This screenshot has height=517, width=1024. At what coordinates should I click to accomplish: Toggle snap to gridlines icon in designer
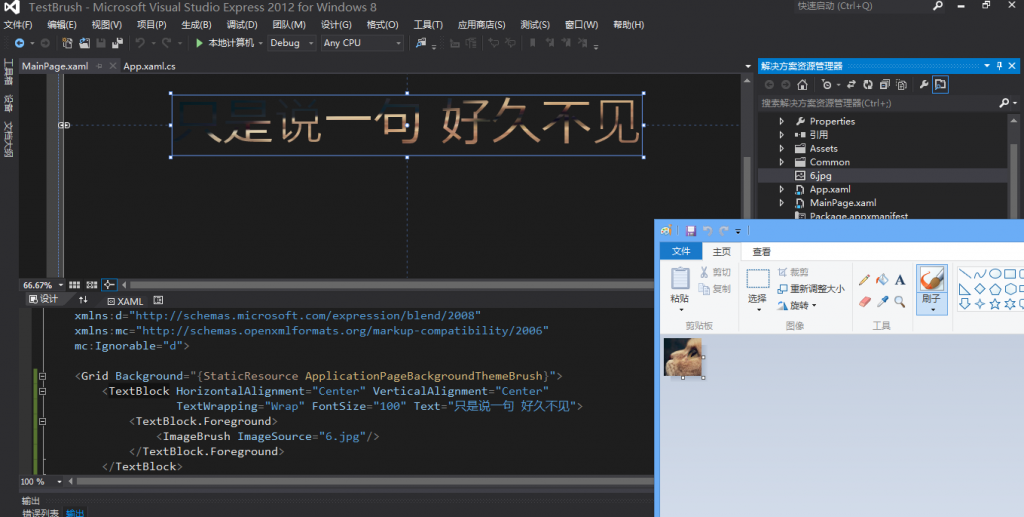click(91, 285)
